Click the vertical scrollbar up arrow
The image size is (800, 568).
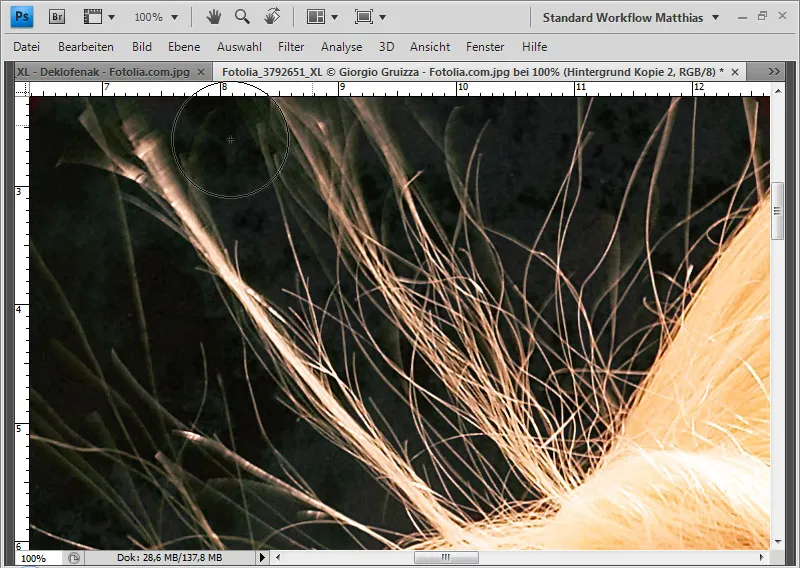(x=778, y=91)
